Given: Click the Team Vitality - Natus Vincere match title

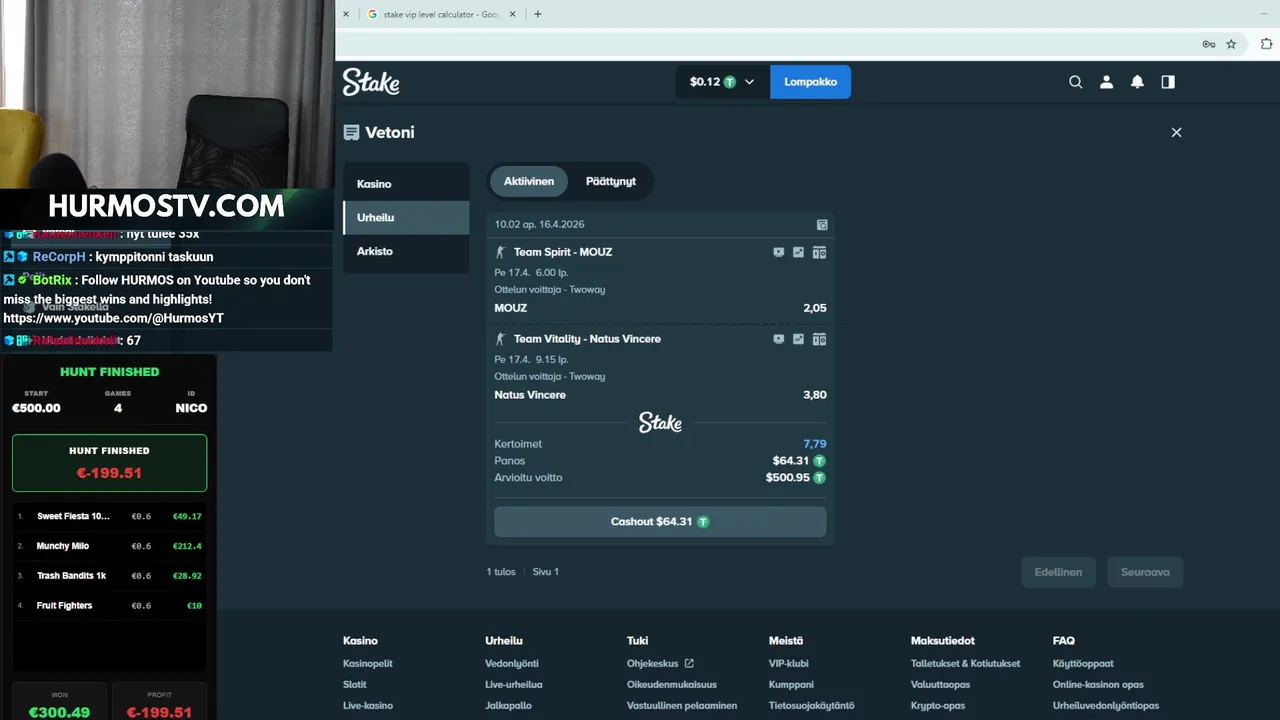Looking at the screenshot, I should pyautogui.click(x=587, y=339).
